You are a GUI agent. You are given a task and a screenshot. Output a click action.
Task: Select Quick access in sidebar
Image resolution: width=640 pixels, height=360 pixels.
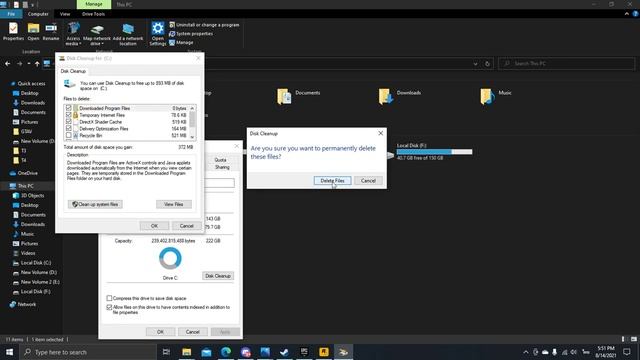pos(31,83)
